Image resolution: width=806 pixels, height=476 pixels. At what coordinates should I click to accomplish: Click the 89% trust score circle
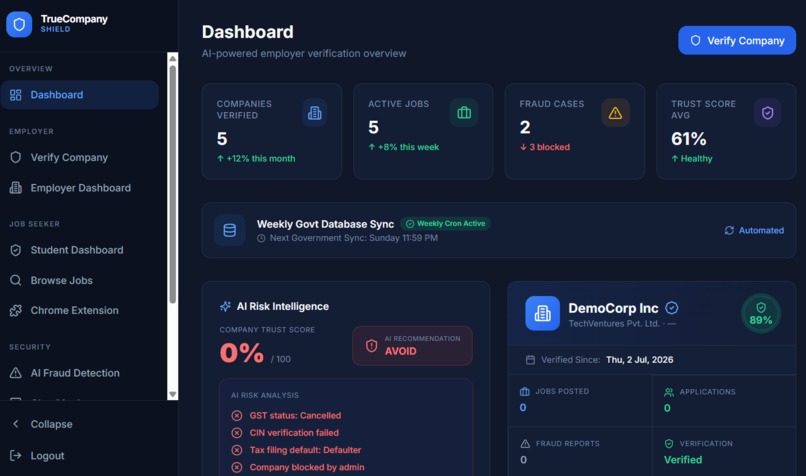(761, 314)
